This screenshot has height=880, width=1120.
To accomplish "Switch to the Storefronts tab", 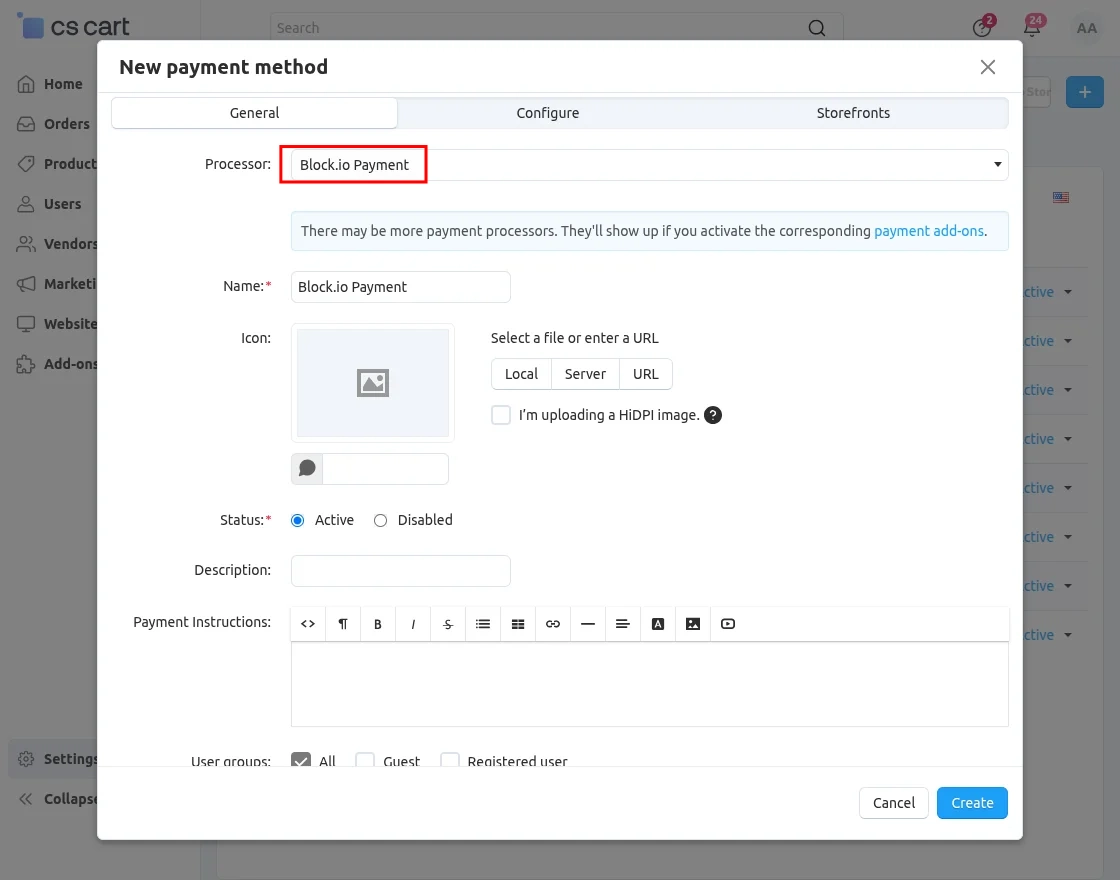I will (x=853, y=113).
